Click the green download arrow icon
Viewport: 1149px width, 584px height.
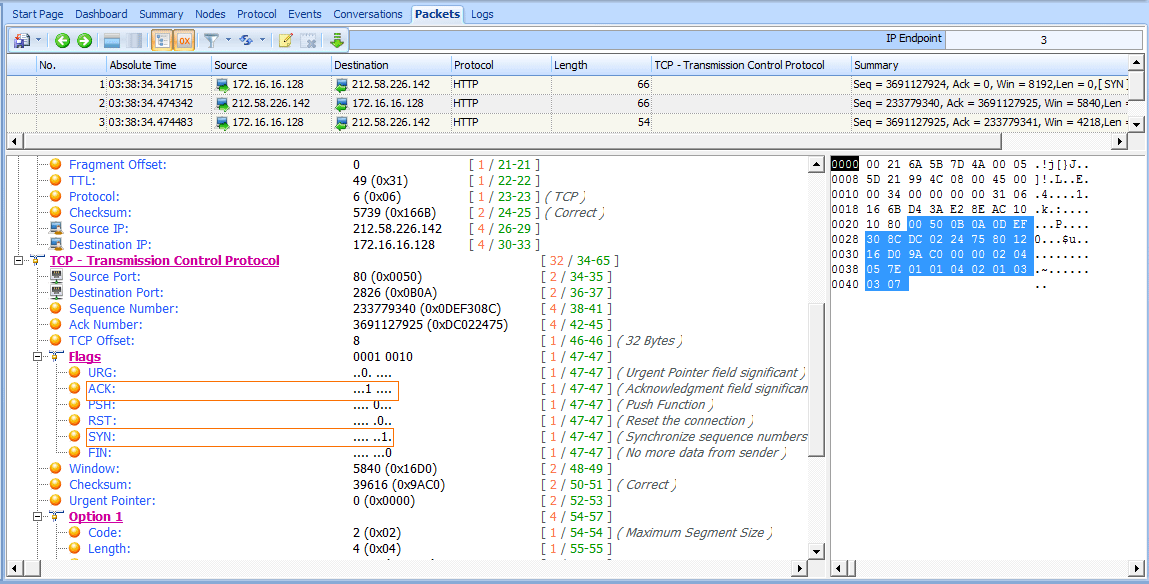click(x=337, y=41)
